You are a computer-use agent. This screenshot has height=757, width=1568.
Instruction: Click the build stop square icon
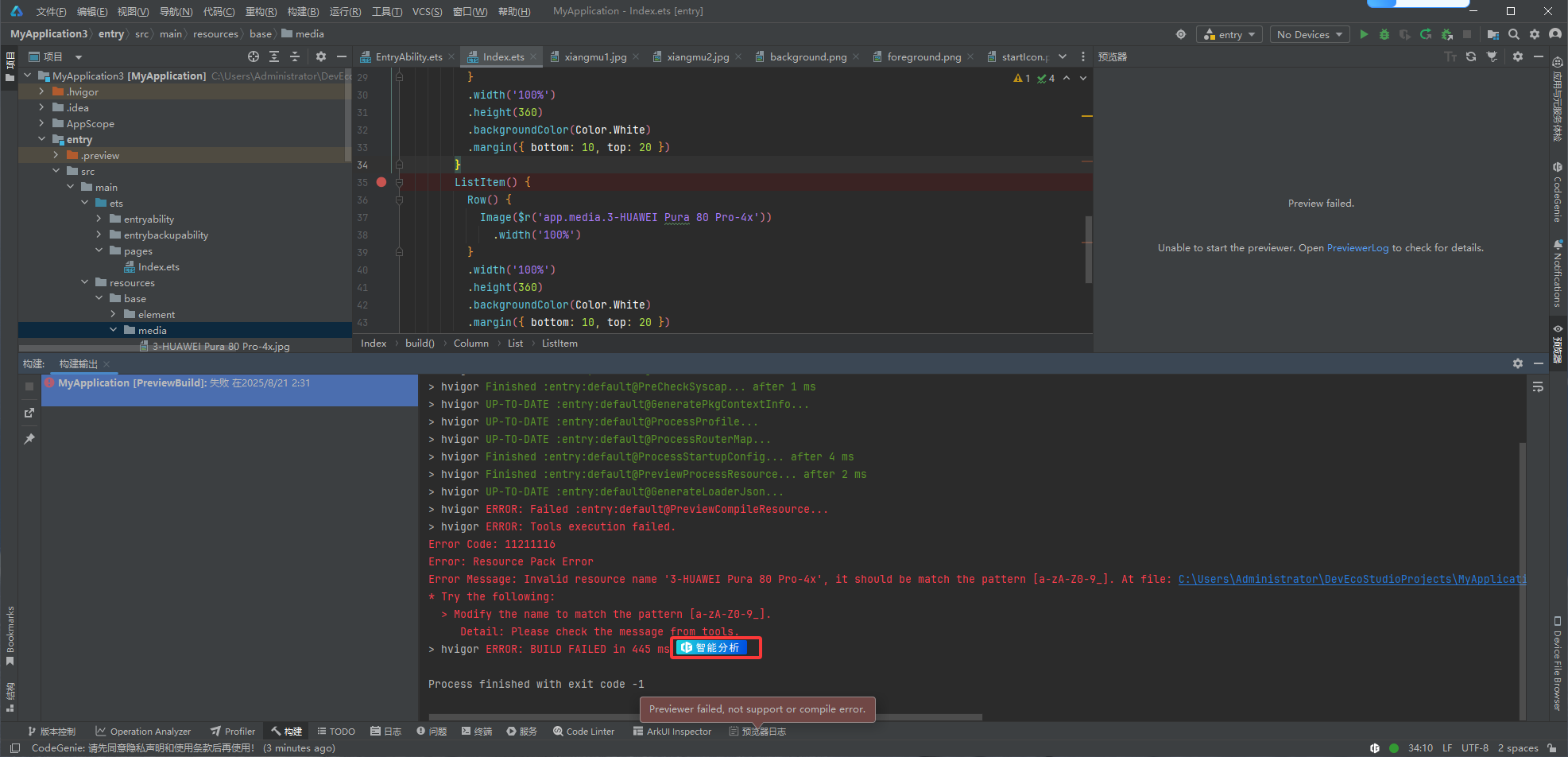point(29,386)
